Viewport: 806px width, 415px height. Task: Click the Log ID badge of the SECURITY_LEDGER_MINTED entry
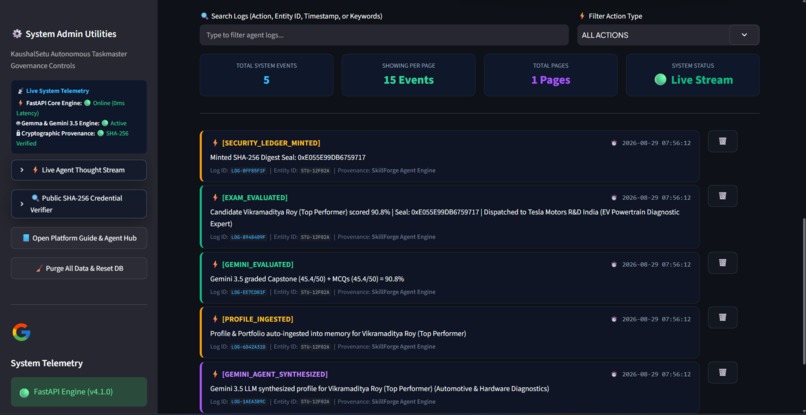point(248,171)
